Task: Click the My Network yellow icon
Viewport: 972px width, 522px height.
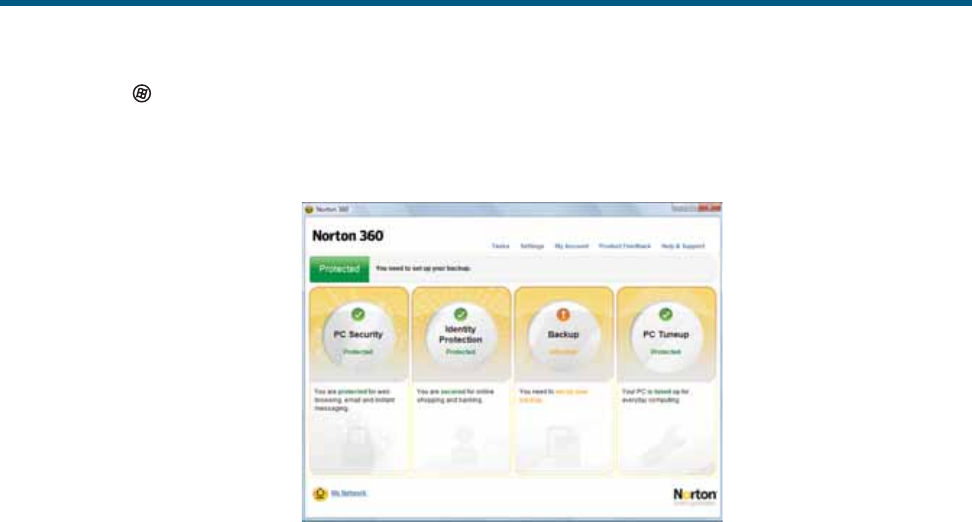Action: [x=320, y=493]
